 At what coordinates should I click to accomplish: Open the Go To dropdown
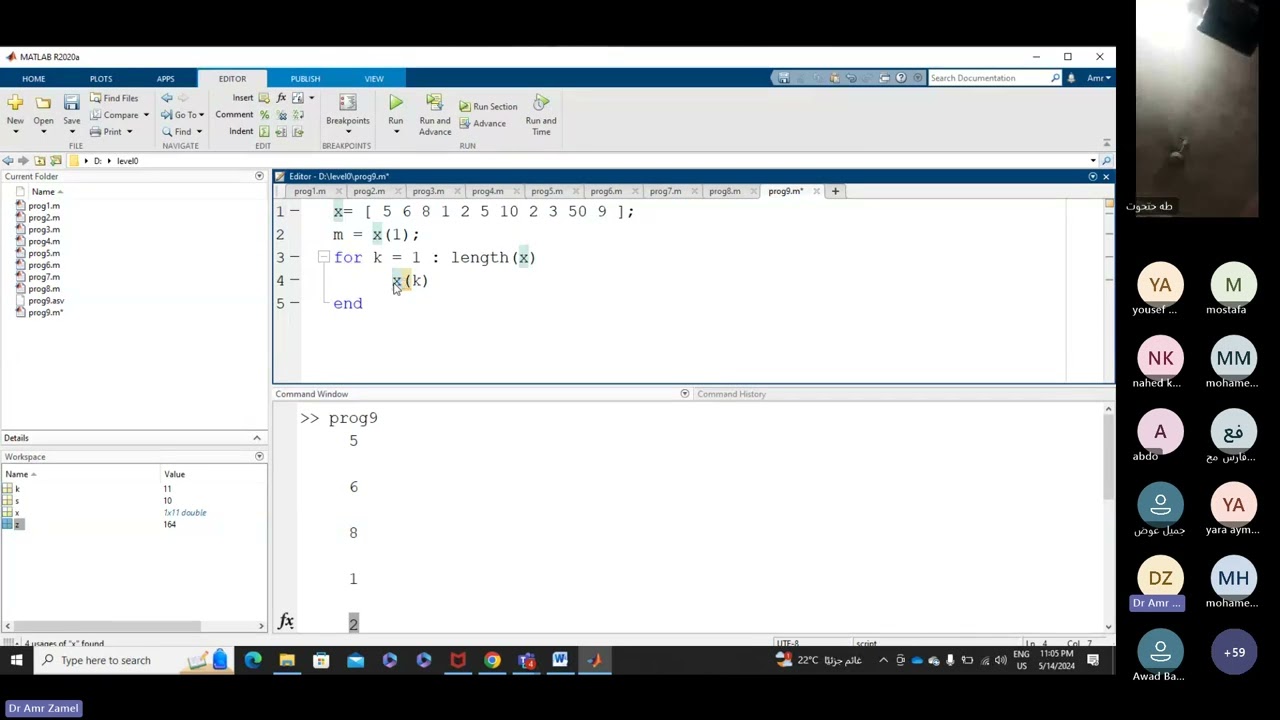pyautogui.click(x=183, y=115)
